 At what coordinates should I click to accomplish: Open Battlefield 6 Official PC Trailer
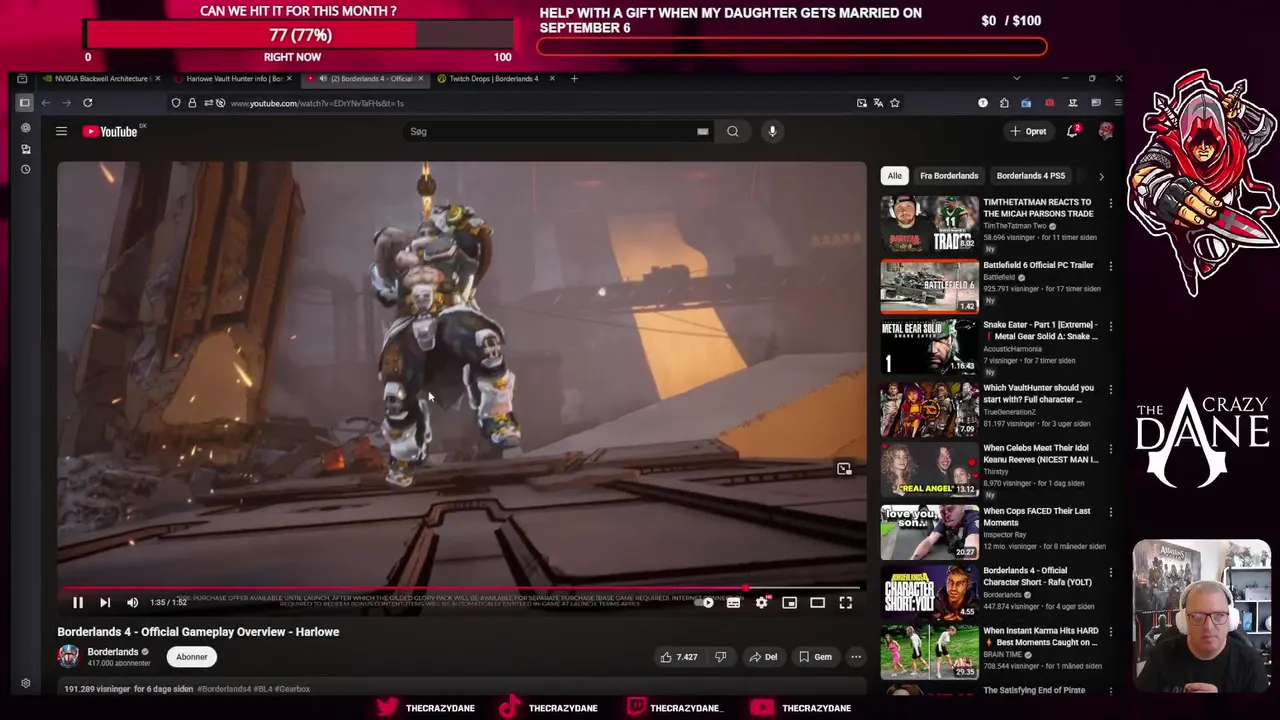pos(1038,265)
